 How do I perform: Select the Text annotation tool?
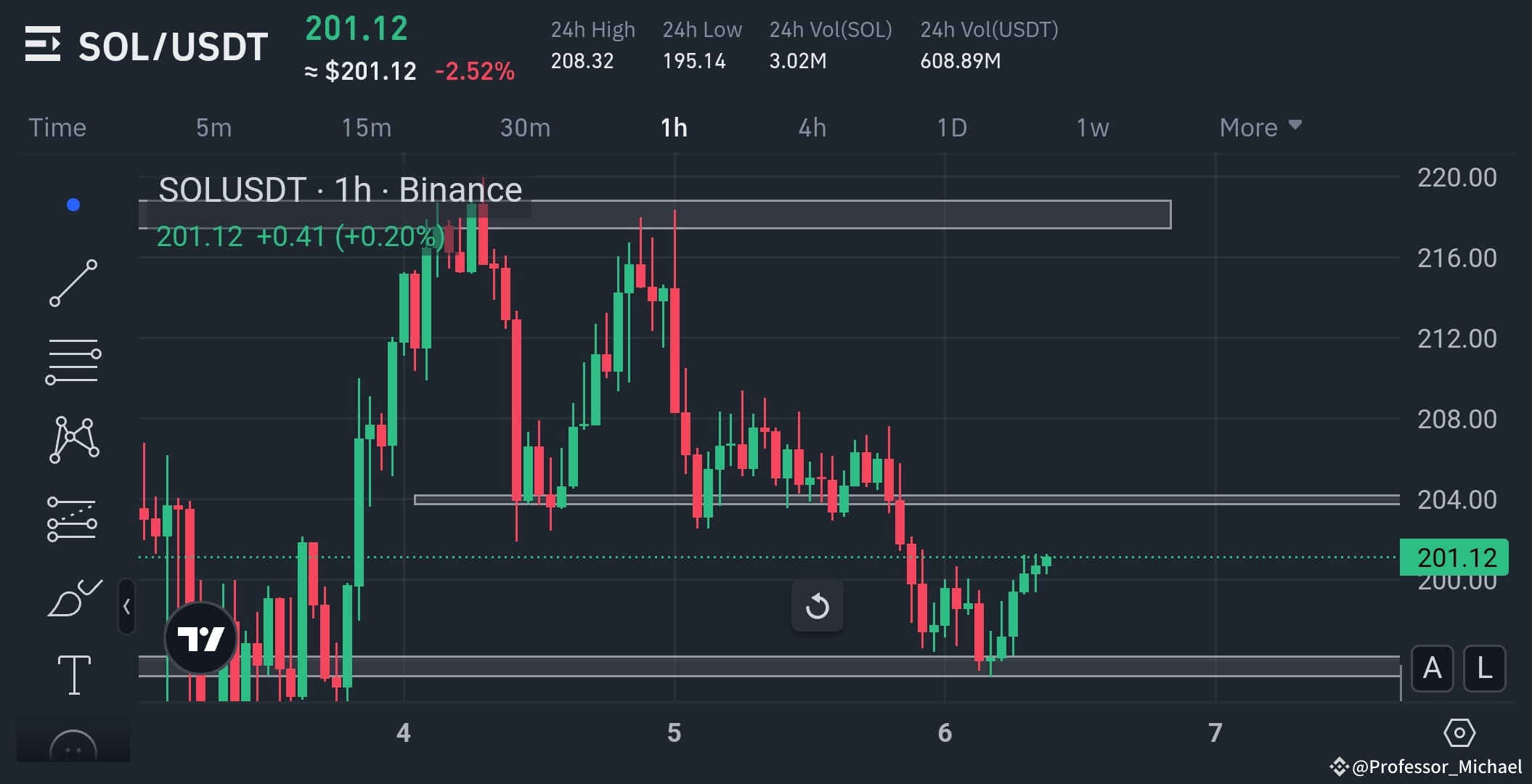click(x=75, y=675)
